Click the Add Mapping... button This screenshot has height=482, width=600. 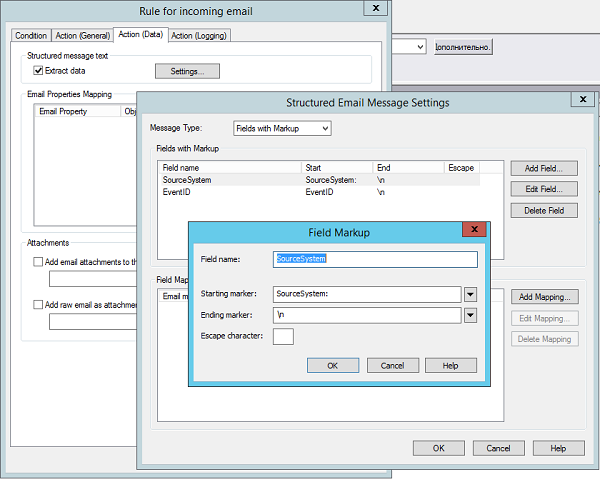click(x=545, y=297)
